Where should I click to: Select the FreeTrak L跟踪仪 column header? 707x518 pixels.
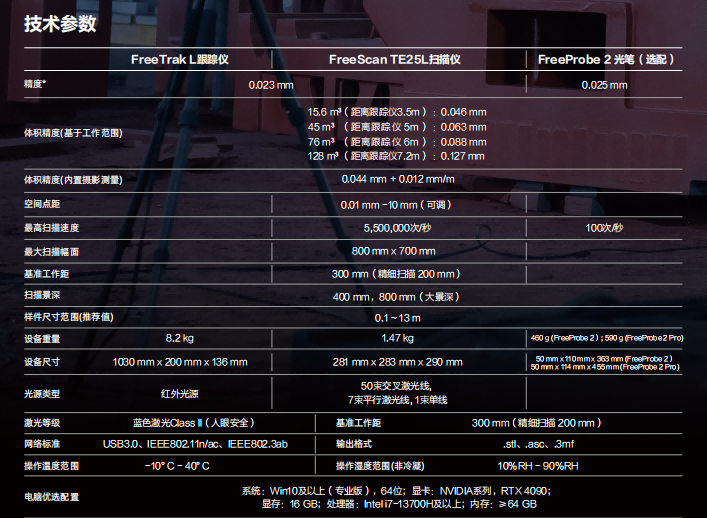click(180, 60)
